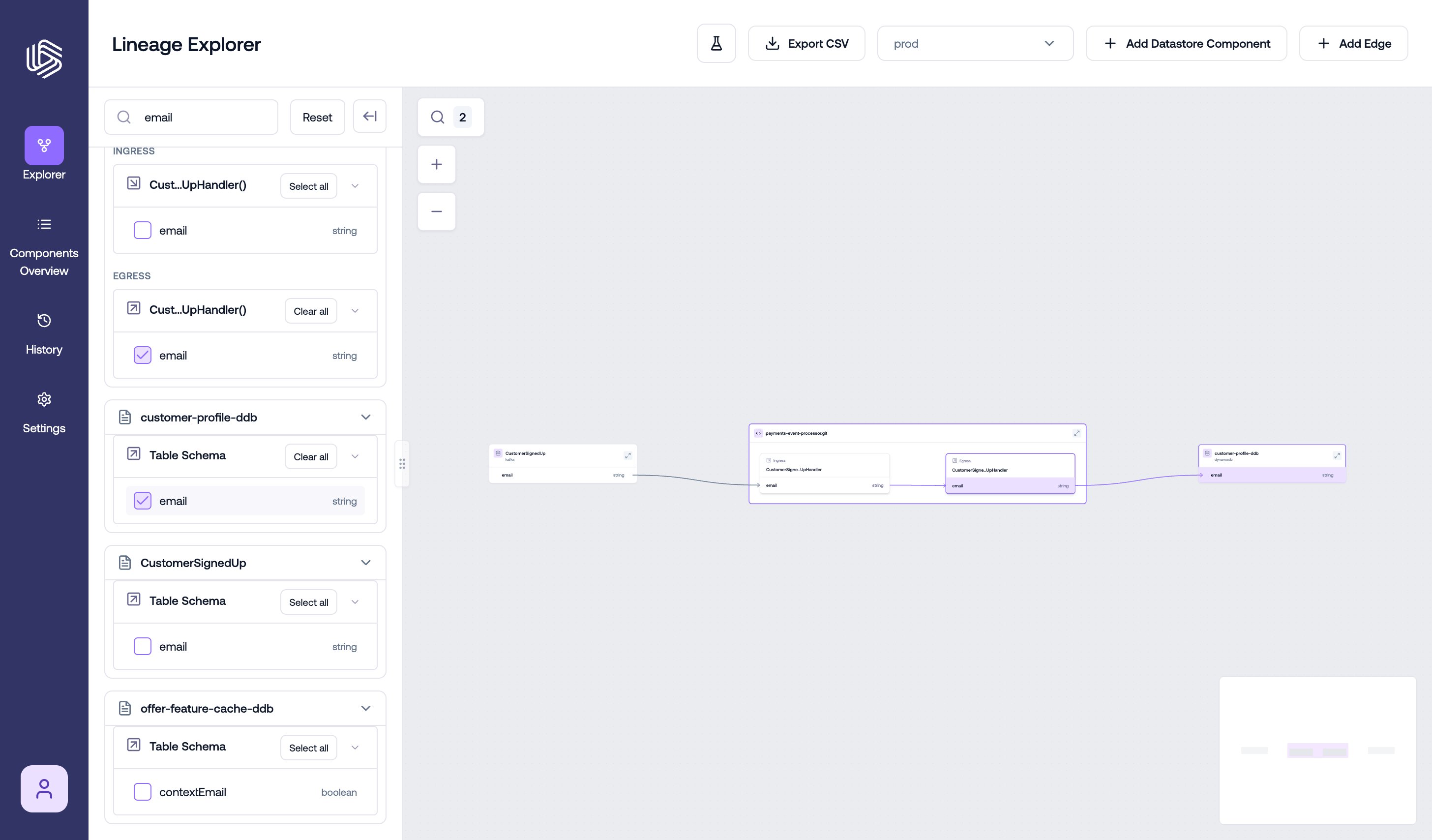
Task: Click document icon beside offer-feature-cache-ddb
Action: point(125,708)
